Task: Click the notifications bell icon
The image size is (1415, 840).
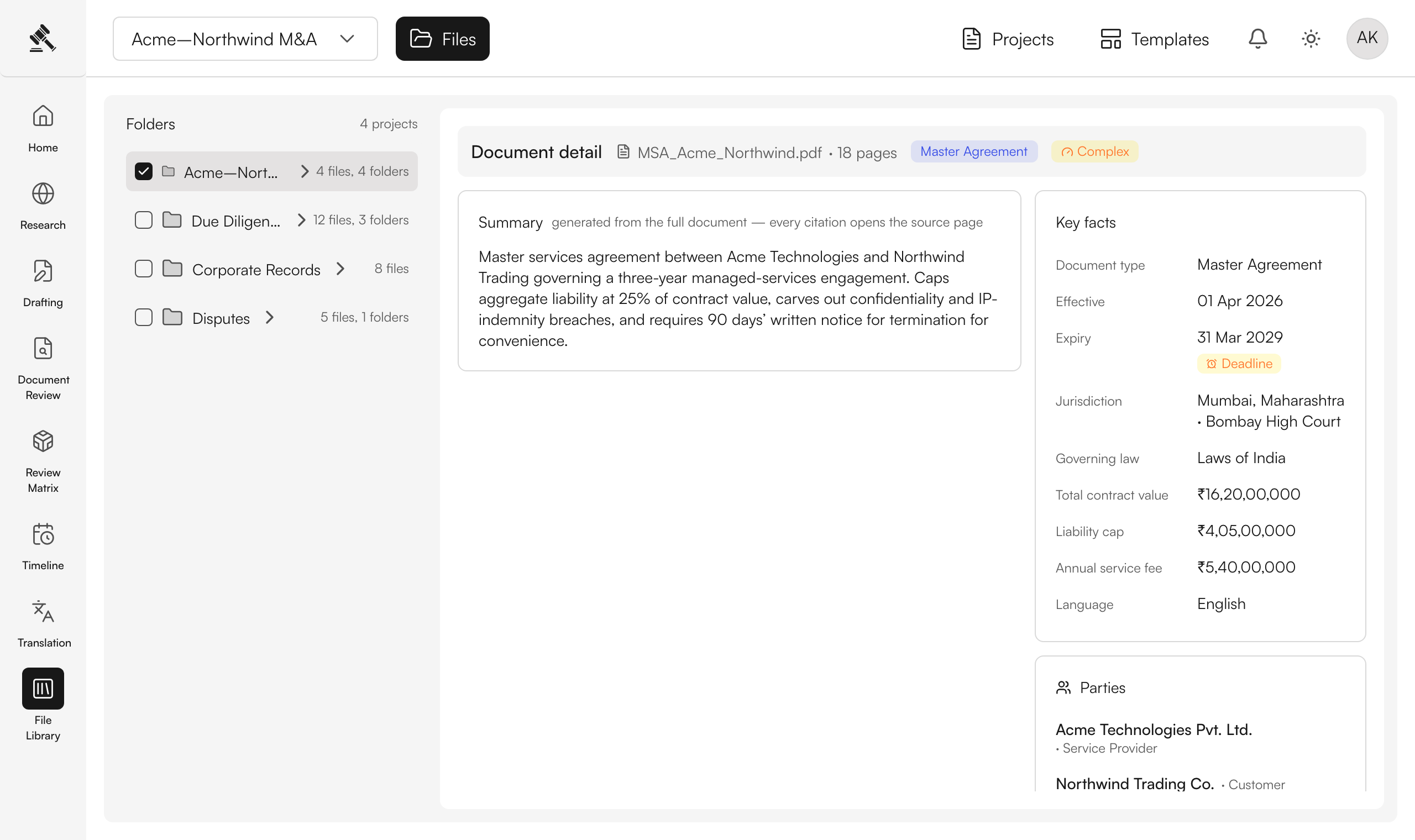Action: 1257,39
